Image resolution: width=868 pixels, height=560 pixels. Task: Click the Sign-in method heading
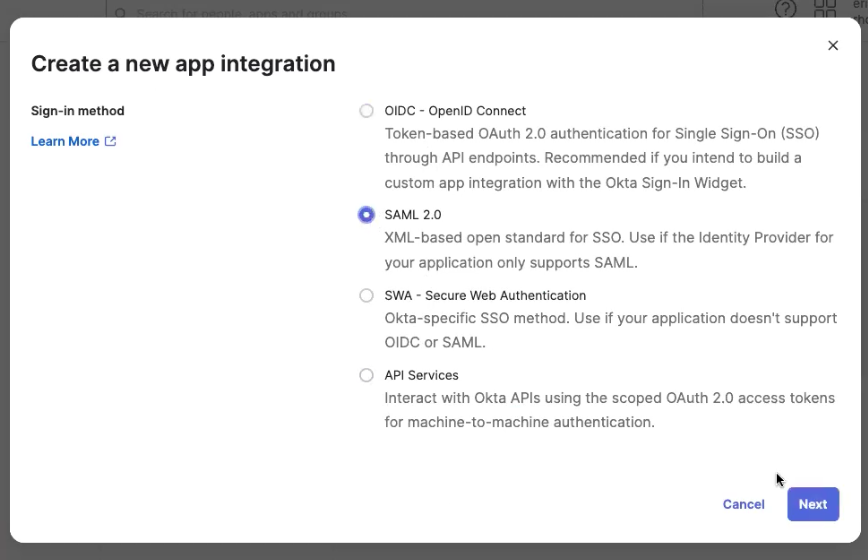point(78,111)
